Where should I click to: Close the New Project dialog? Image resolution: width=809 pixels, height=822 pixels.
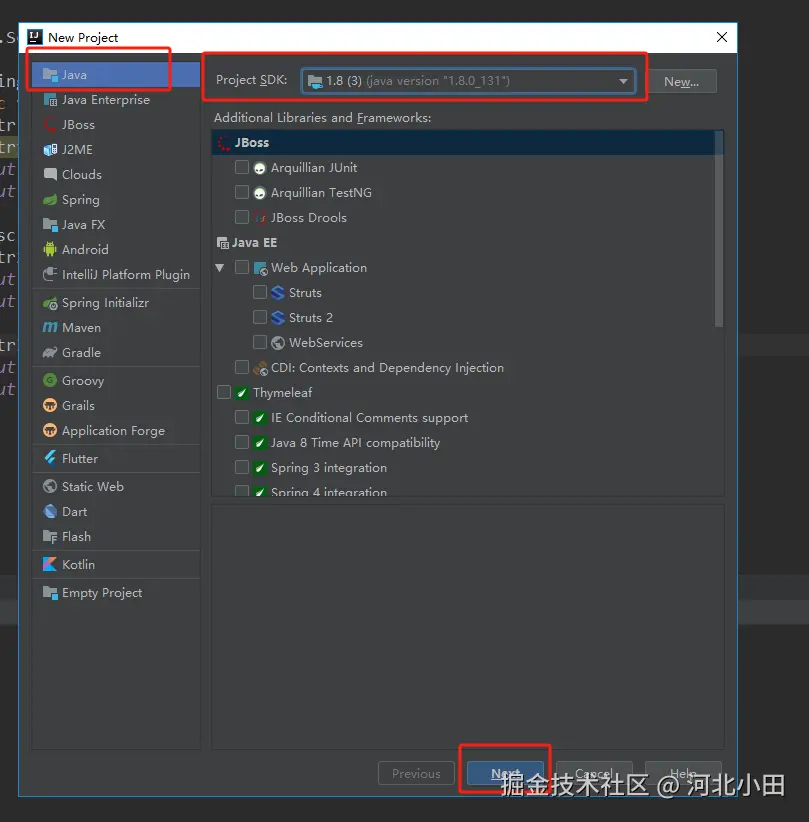(x=722, y=37)
